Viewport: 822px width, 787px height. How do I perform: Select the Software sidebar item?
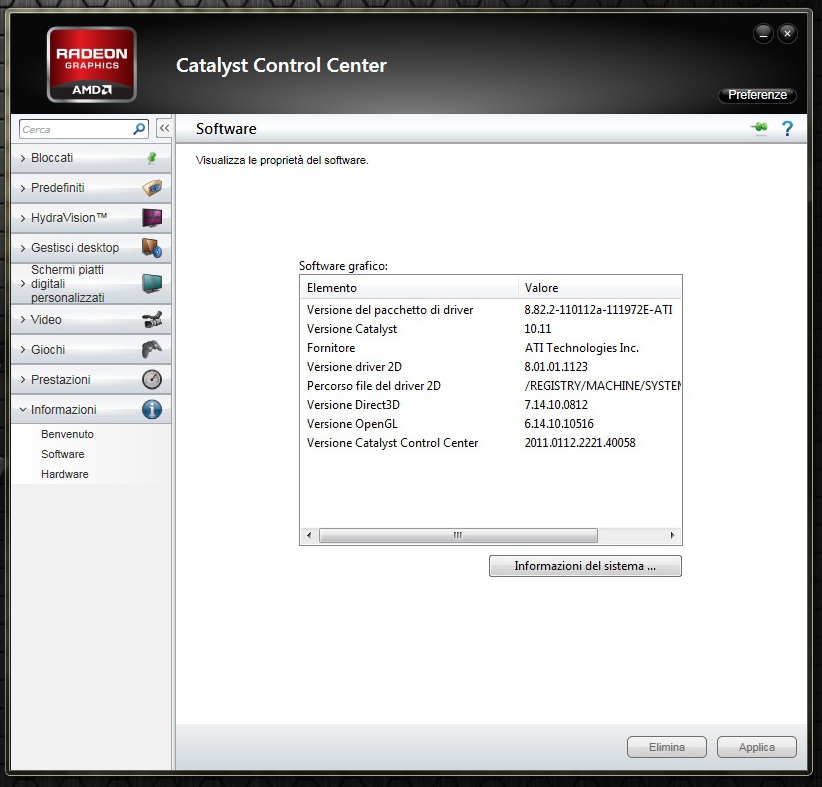coord(62,454)
